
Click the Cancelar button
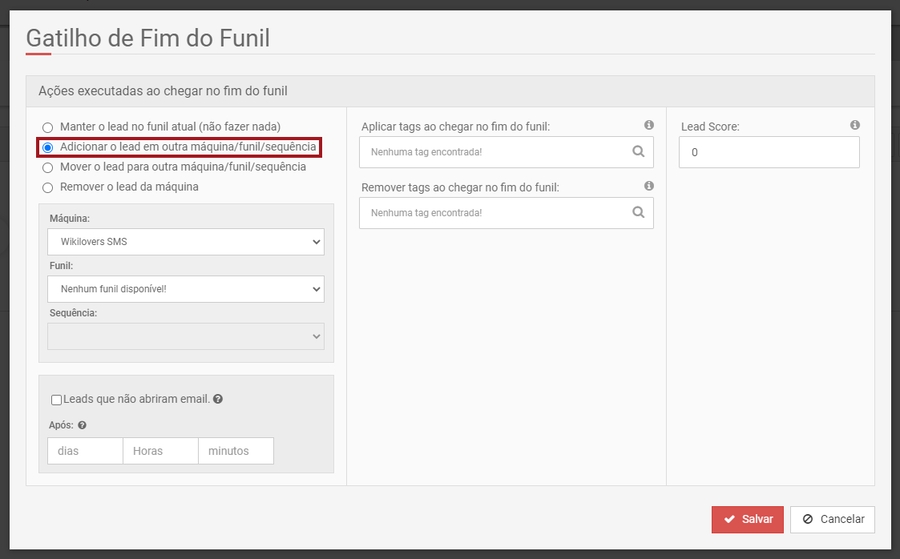click(832, 519)
